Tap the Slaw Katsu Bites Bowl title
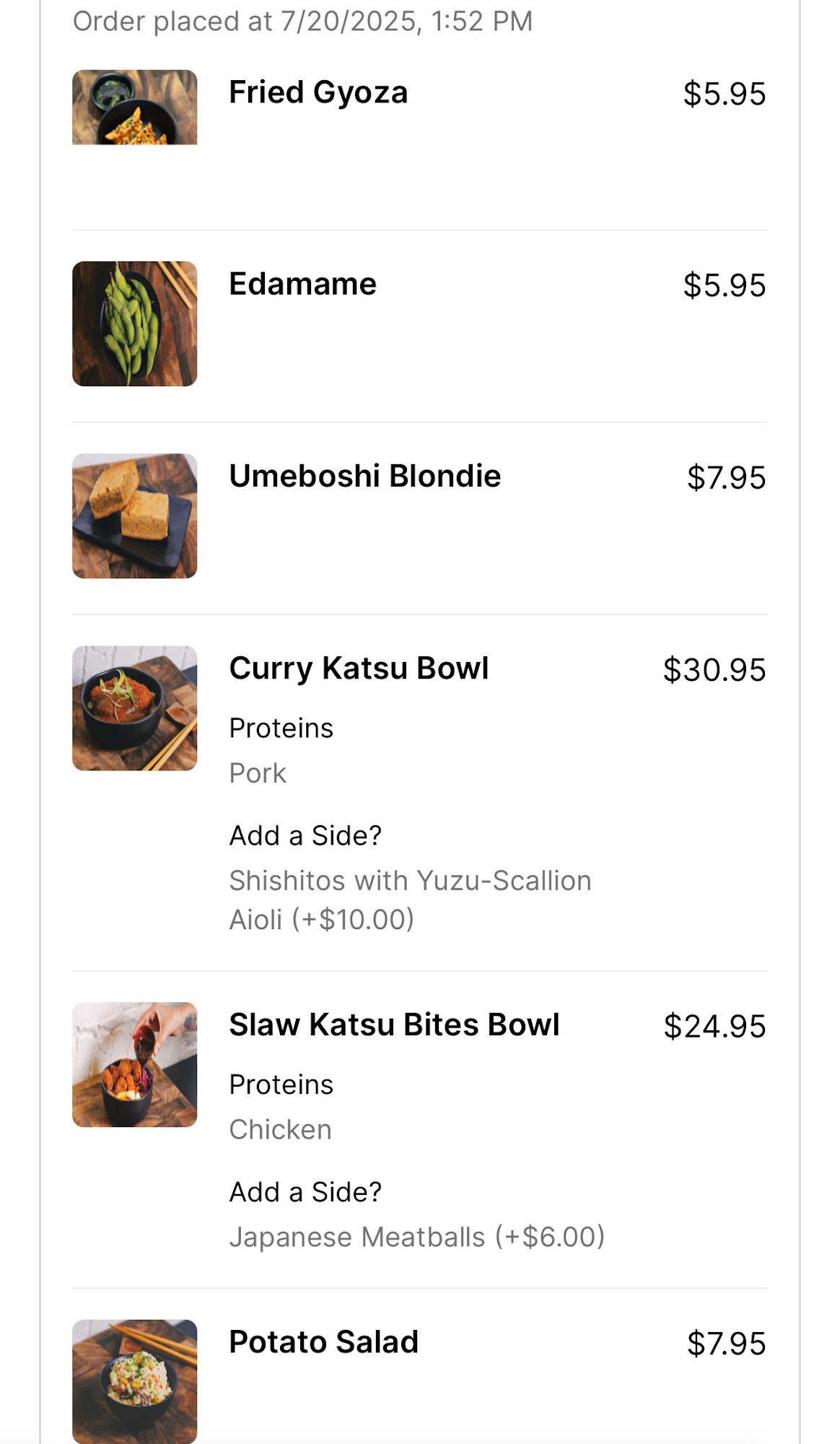 394,1025
